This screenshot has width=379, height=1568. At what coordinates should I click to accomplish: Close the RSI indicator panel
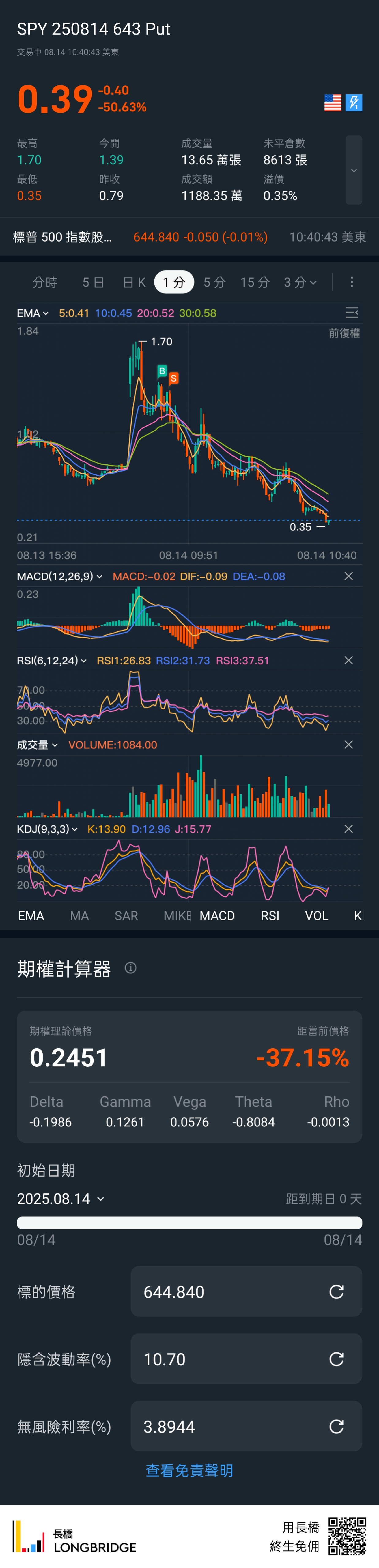coord(349,660)
